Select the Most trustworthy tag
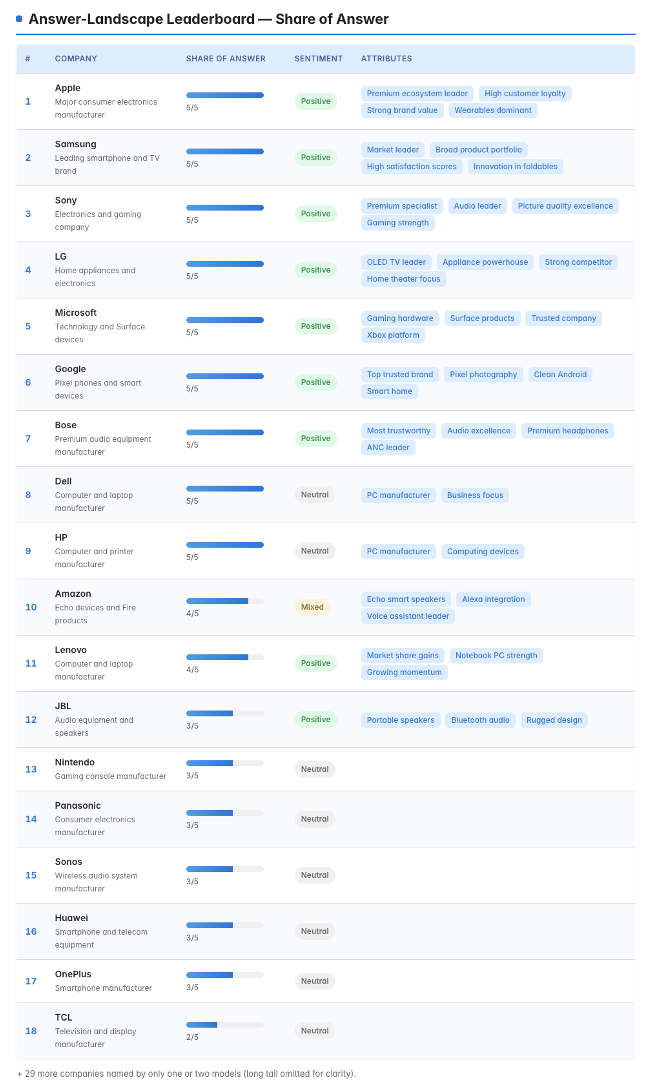 pos(398,431)
